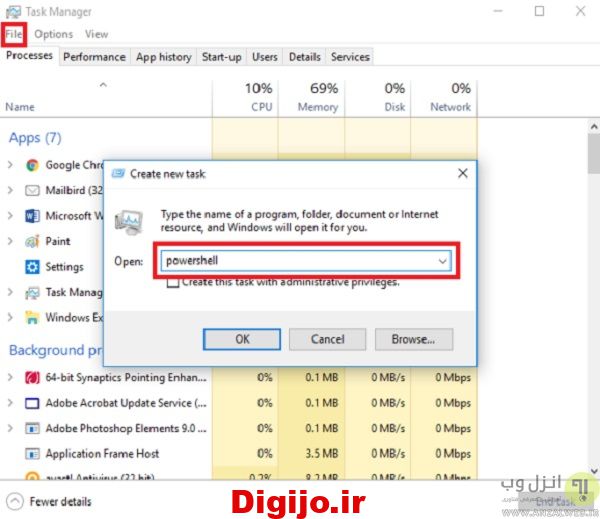Click the Browse... button
This screenshot has width=600, height=519.
[414, 339]
